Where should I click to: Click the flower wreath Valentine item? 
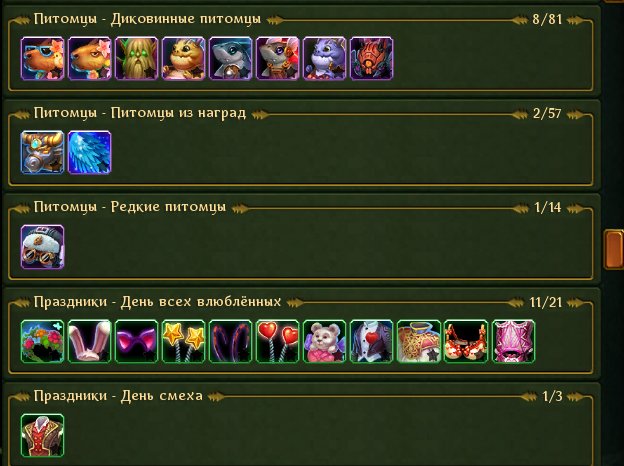pyautogui.click(x=42, y=341)
